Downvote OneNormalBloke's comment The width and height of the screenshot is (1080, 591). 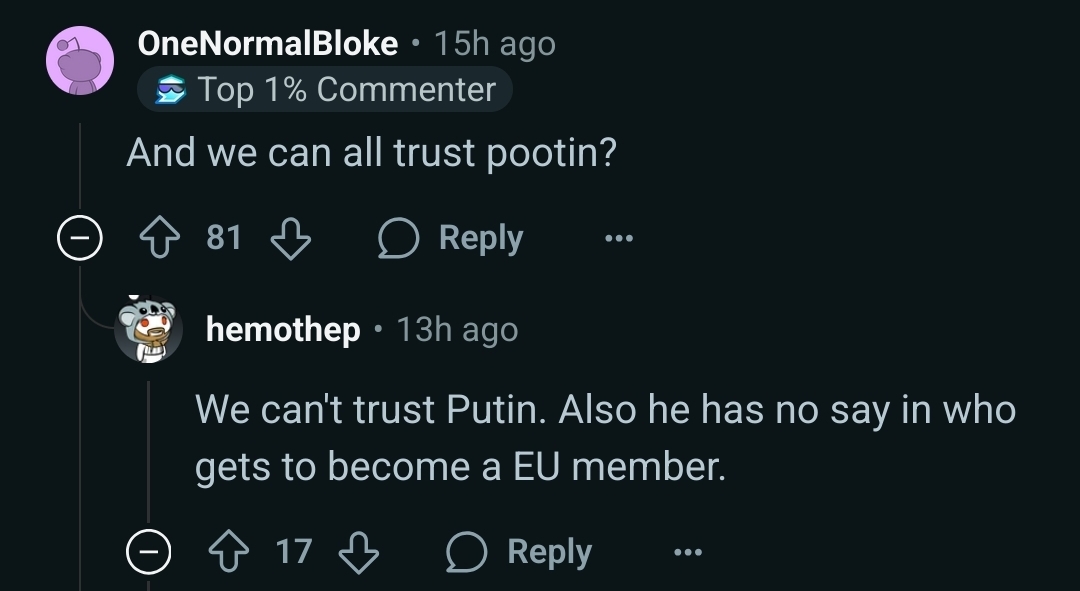pos(290,238)
